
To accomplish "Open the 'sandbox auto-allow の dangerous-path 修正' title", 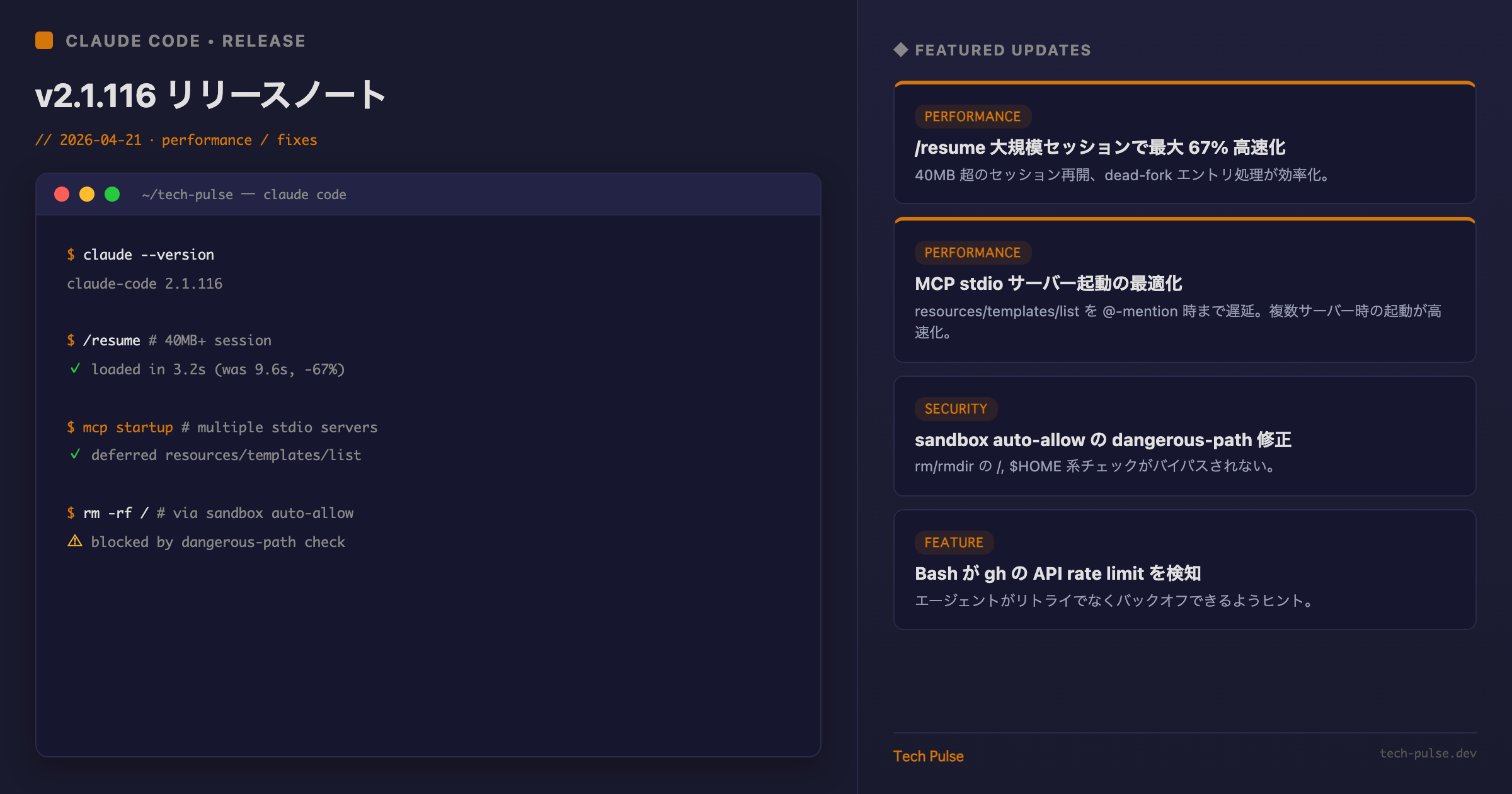I will pyautogui.click(x=1103, y=440).
